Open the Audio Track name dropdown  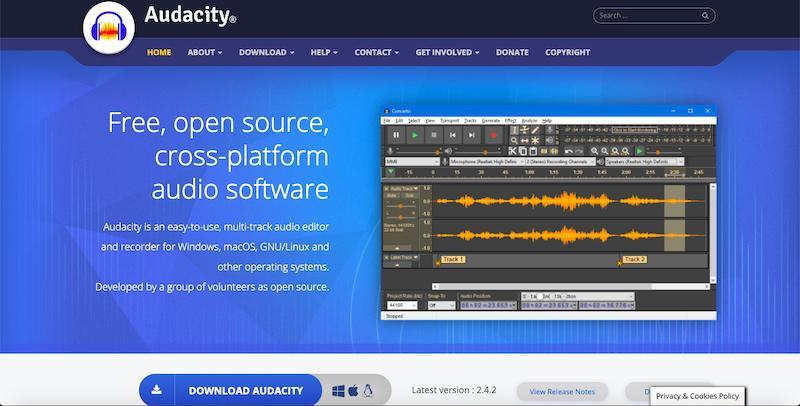[x=404, y=189]
